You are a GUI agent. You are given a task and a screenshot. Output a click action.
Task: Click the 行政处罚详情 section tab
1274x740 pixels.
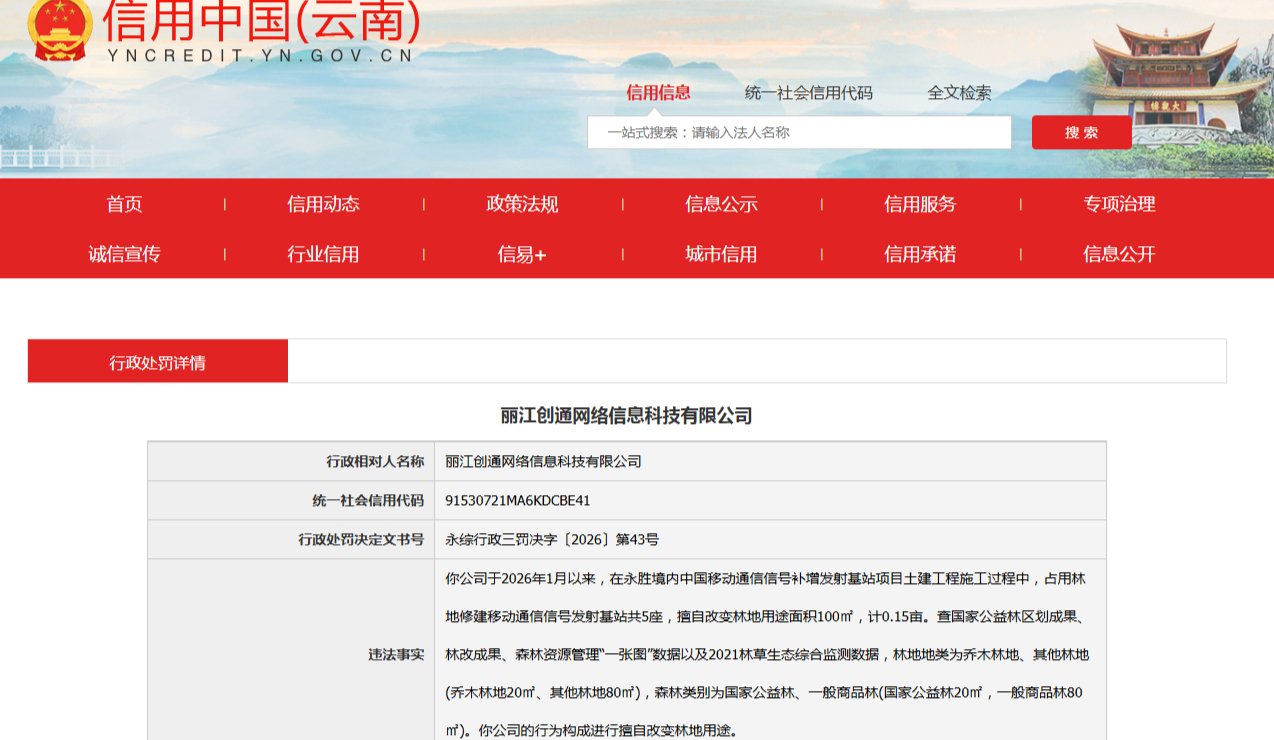158,362
